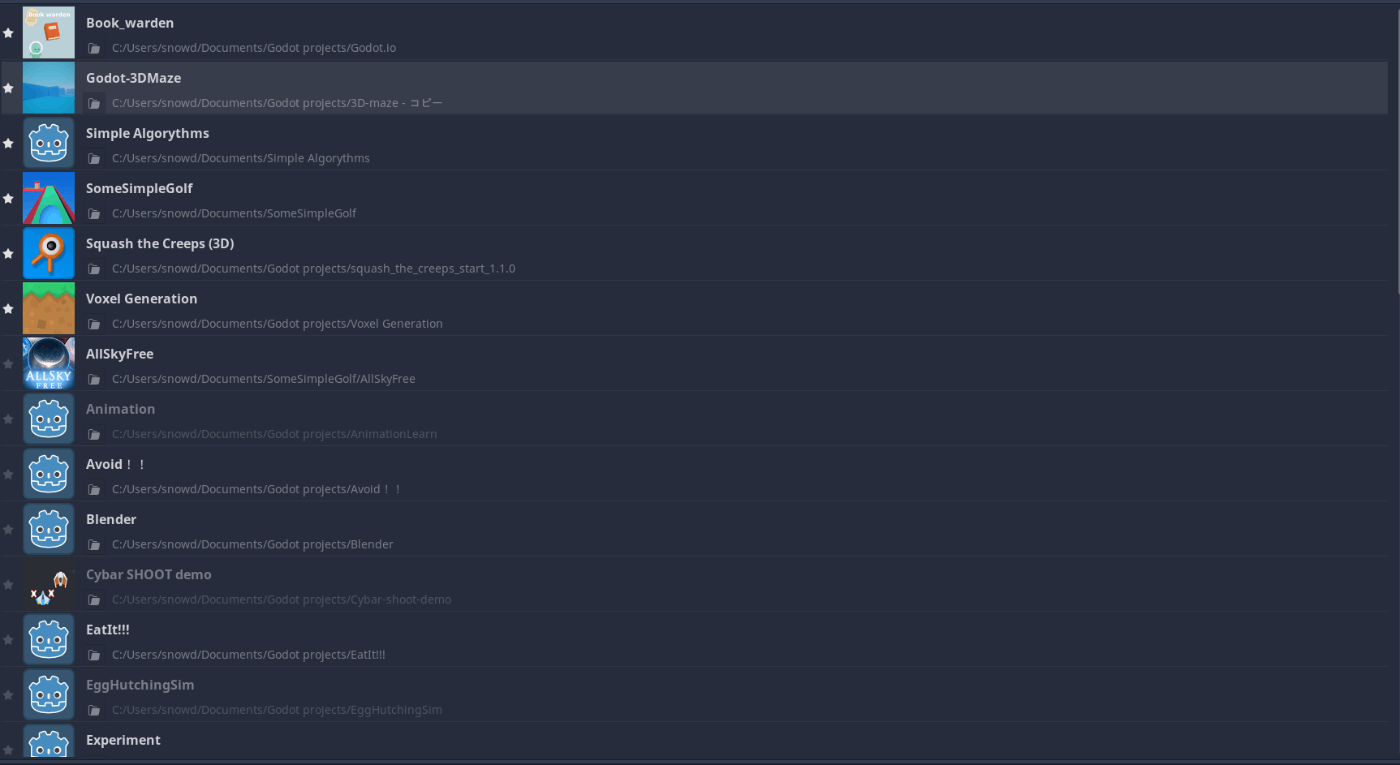Click path Documents/Simple Algorythms

[x=241, y=158]
